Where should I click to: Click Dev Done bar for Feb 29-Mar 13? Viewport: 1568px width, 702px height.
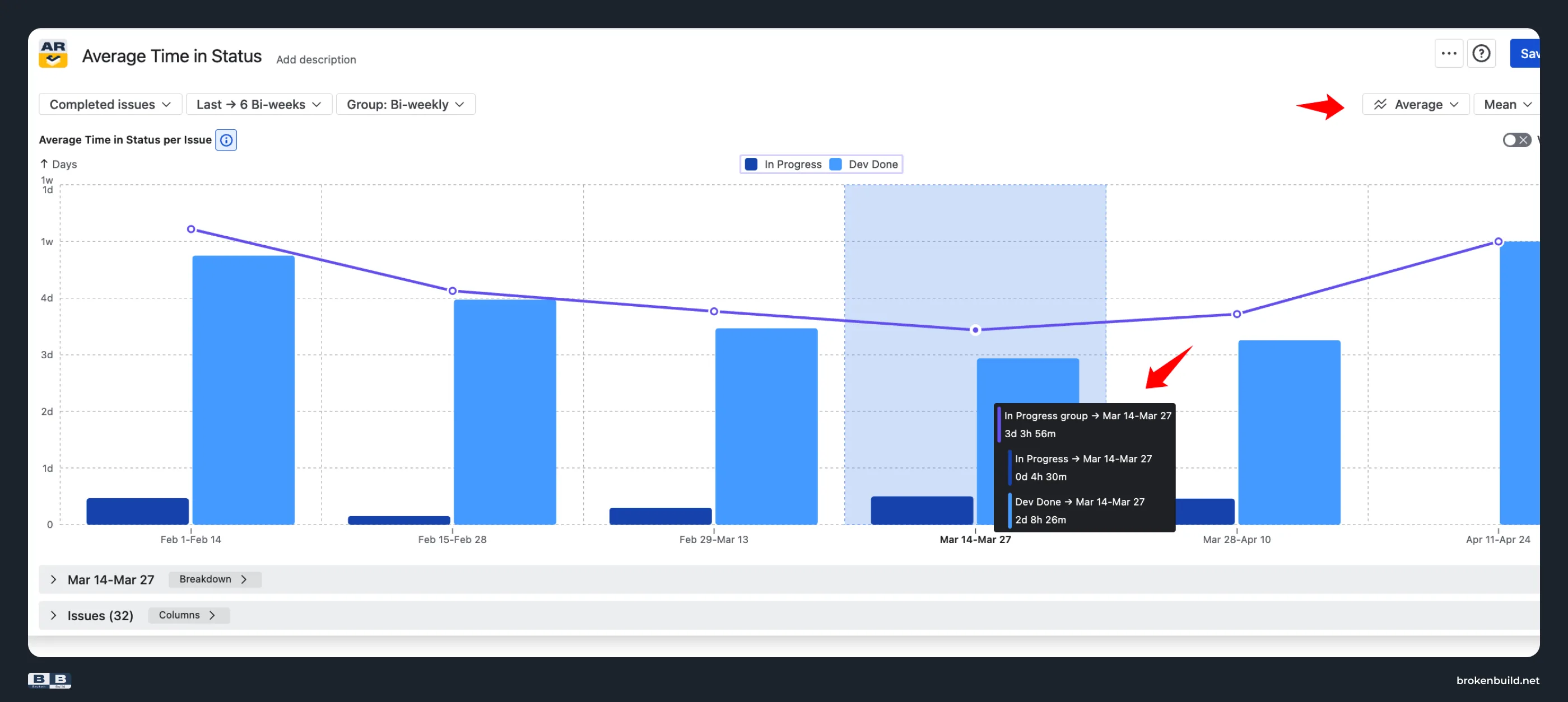pyautogui.click(x=766, y=427)
